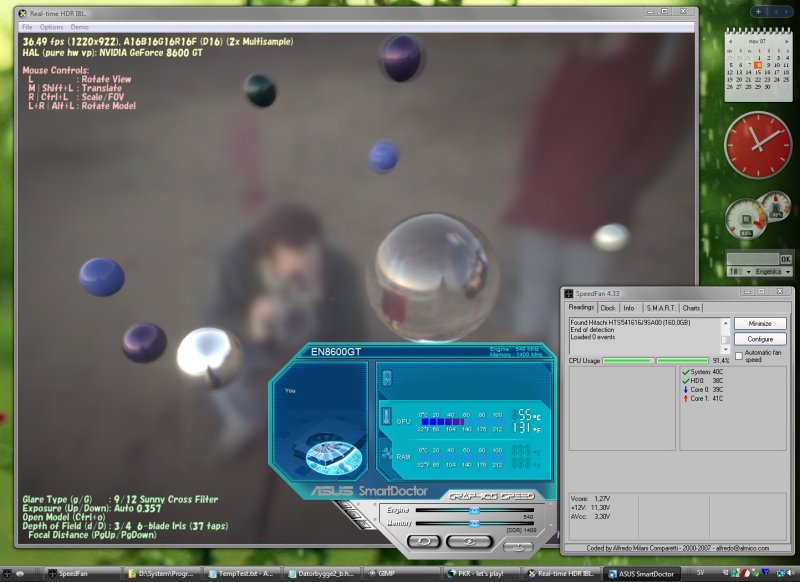This screenshot has width=800, height=582.
Task: Click the Engine clock slider handle in SmartDoctor
Action: coord(474,510)
